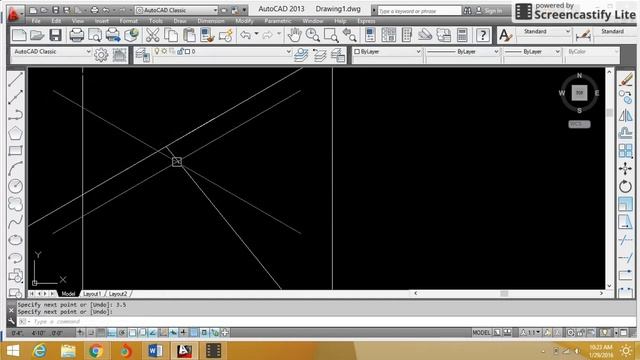This screenshot has height=360, width=640.
Task: Open the AutoCAD Classic workspace dropdown in Workspaces toolbar
Action: point(88,52)
